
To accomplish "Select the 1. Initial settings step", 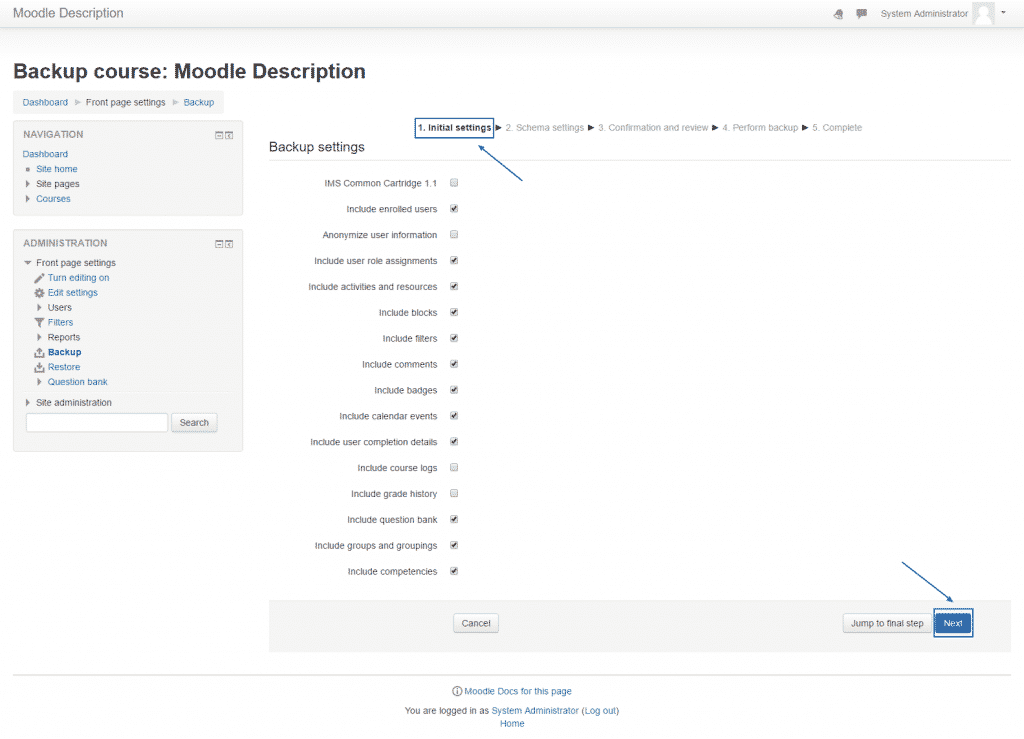I will point(455,128).
